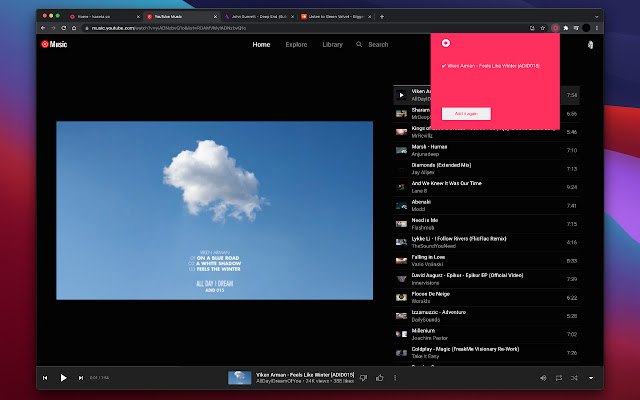Click the search magnifier icon
Viewport: 640px width, 400px height.
click(x=359, y=44)
